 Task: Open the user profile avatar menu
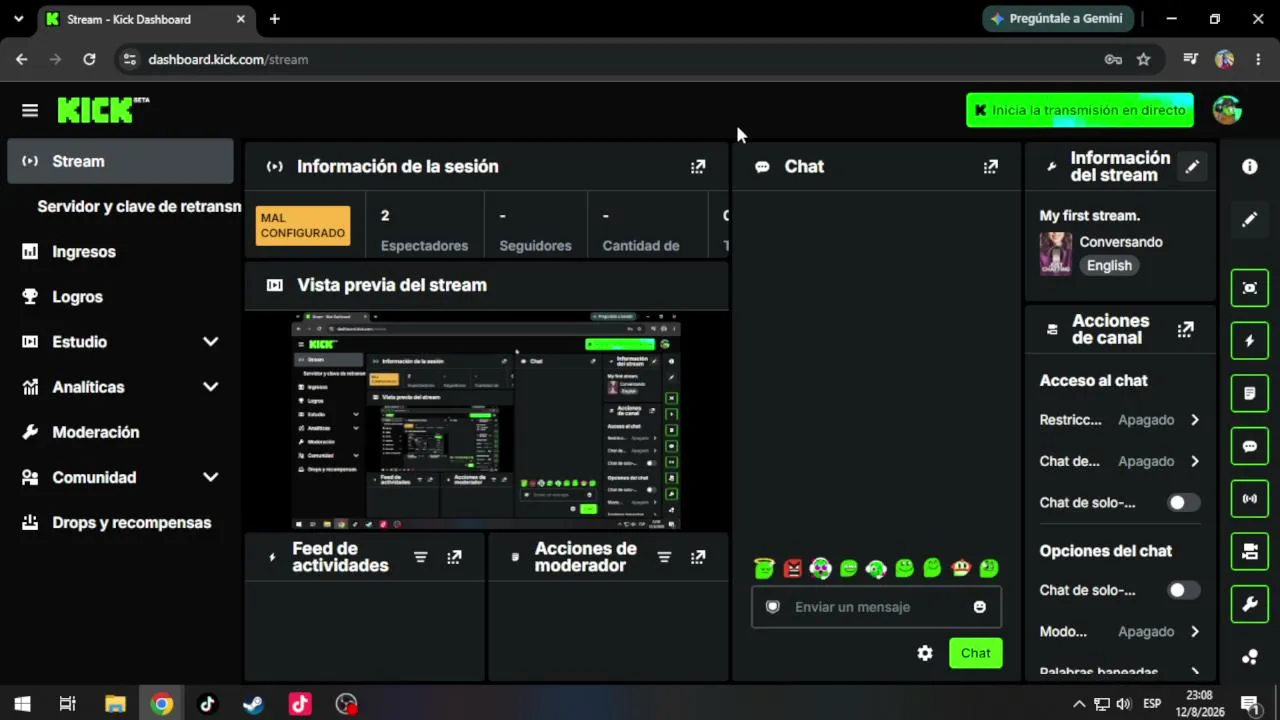tap(1227, 110)
